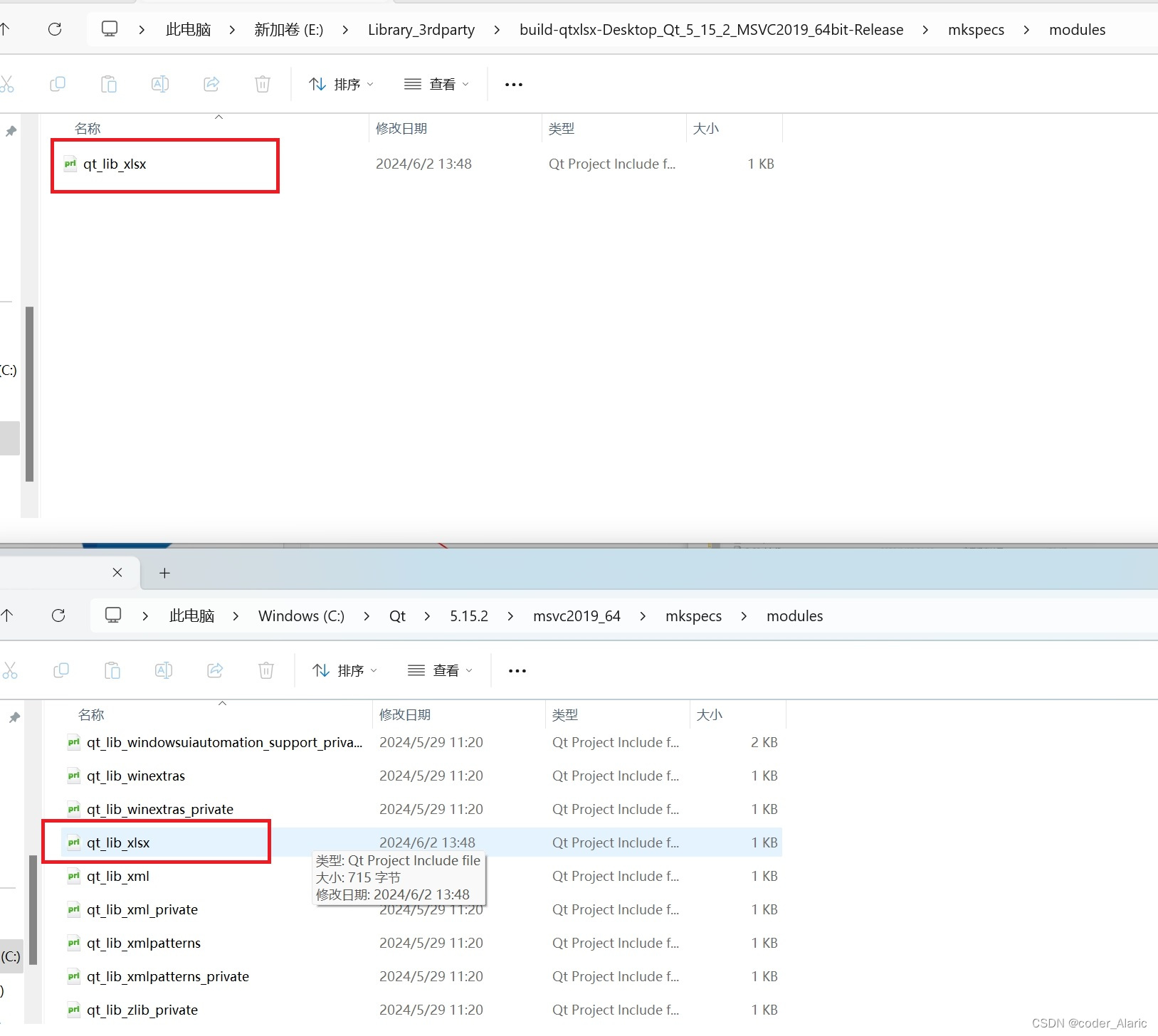Rename icon in top window toolbar
This screenshot has width=1158, height=1036.
coord(160,84)
